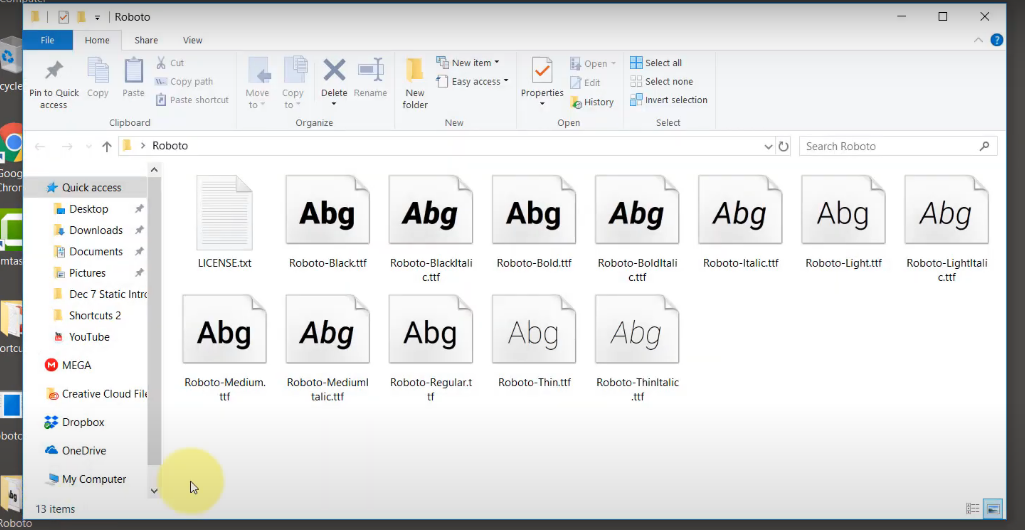Click the Refresh button
1025x530 pixels.
coord(783,146)
